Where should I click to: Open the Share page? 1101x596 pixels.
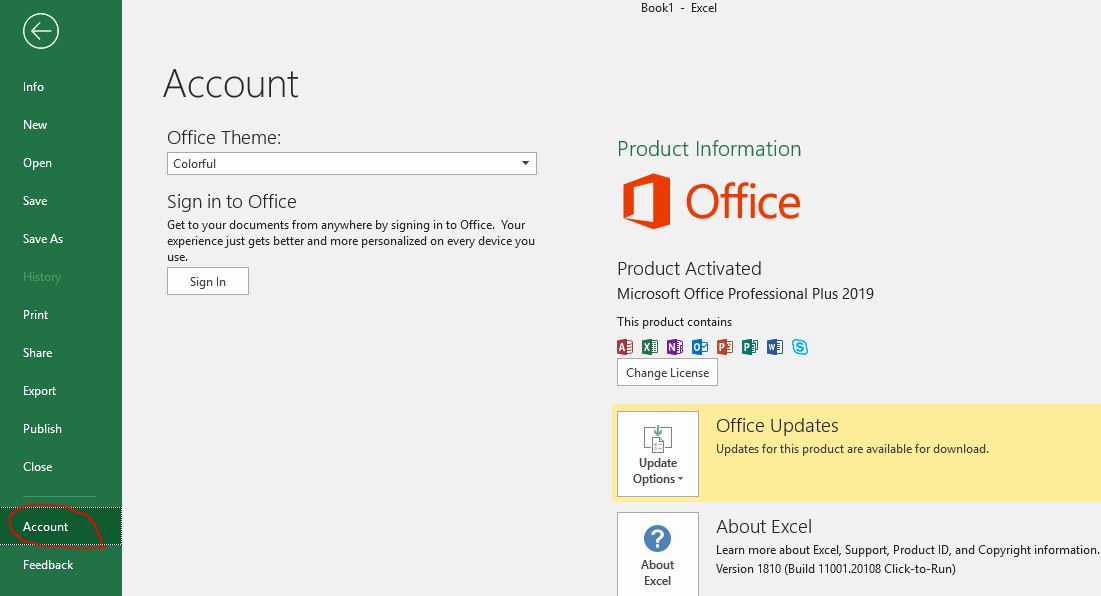click(x=37, y=352)
